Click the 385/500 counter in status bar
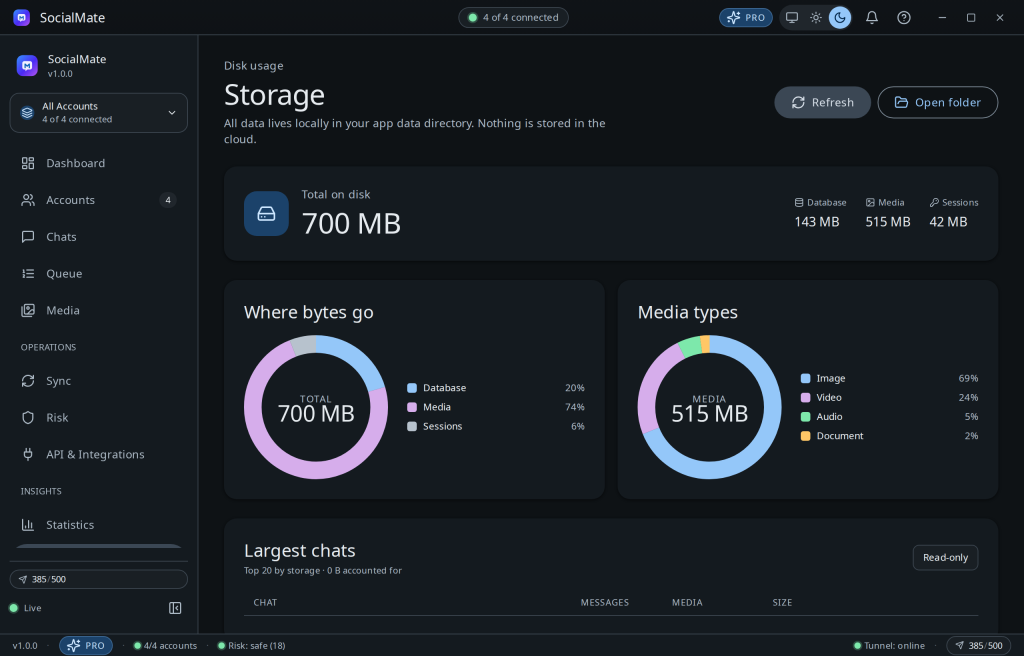The image size is (1024, 656). (x=978, y=646)
